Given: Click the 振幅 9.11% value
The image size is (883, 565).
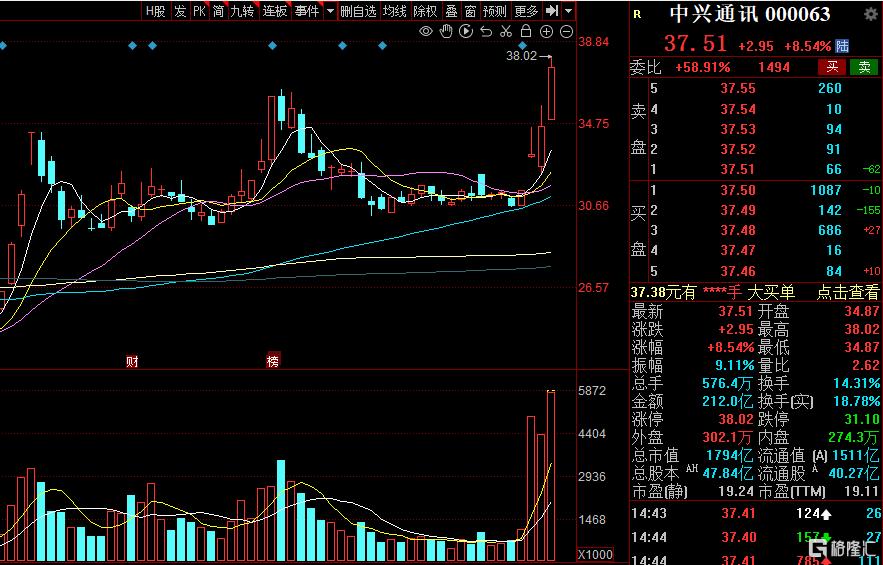Looking at the screenshot, I should pos(734,365).
